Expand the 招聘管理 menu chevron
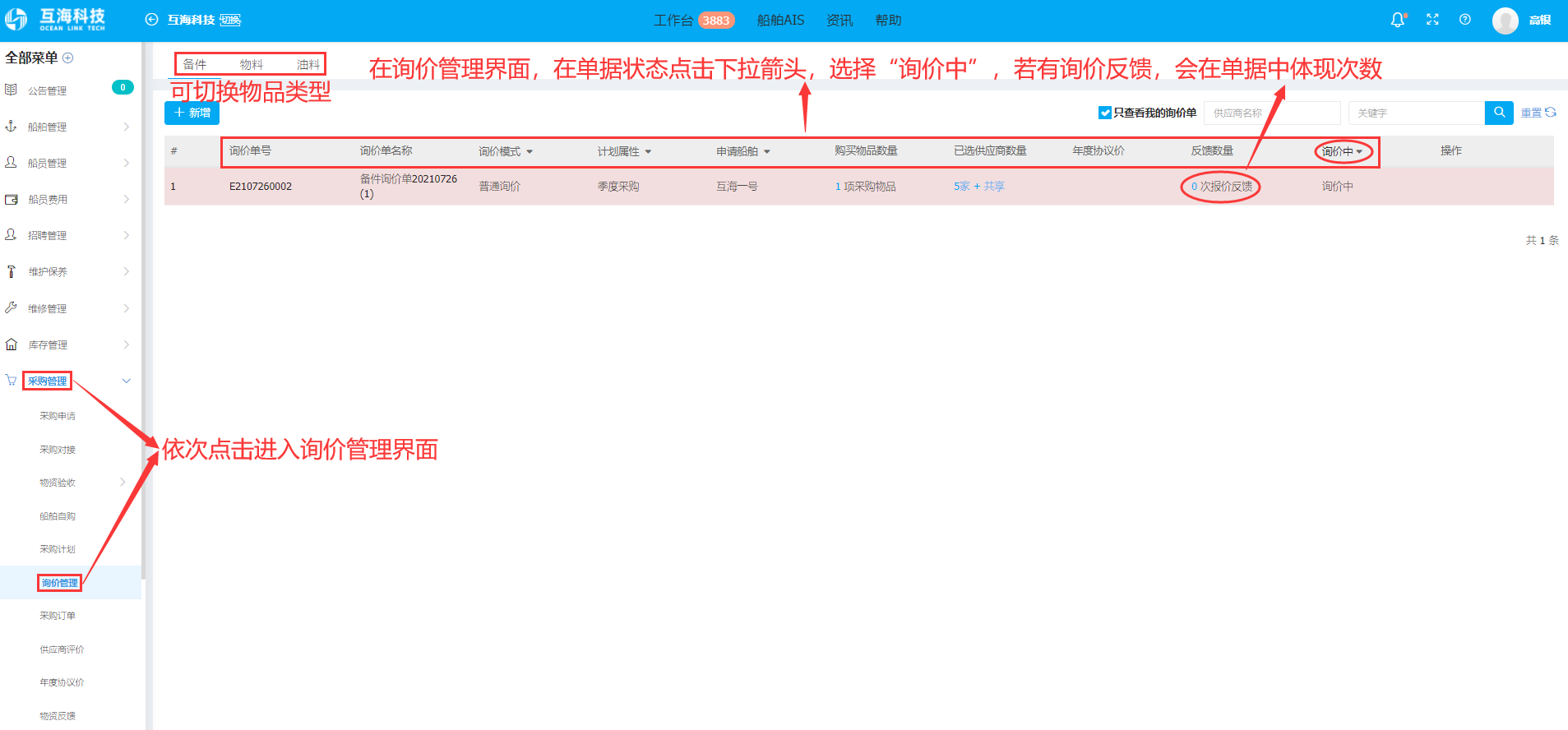 pyautogui.click(x=126, y=235)
